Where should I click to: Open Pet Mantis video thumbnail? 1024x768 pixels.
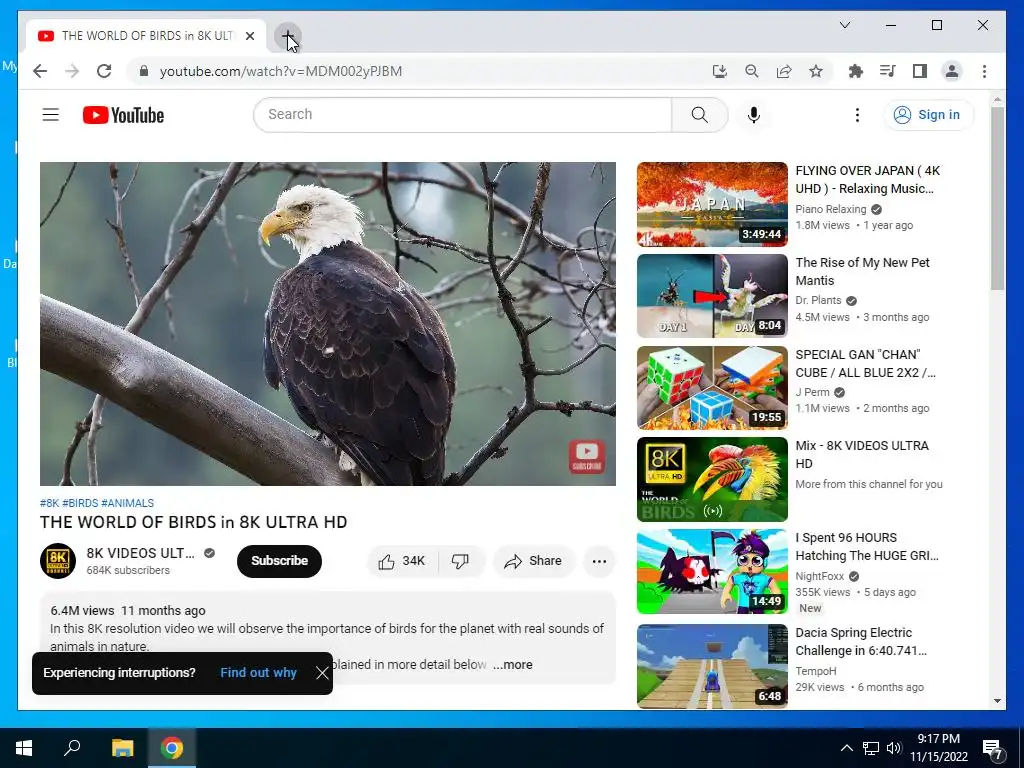[x=712, y=296]
